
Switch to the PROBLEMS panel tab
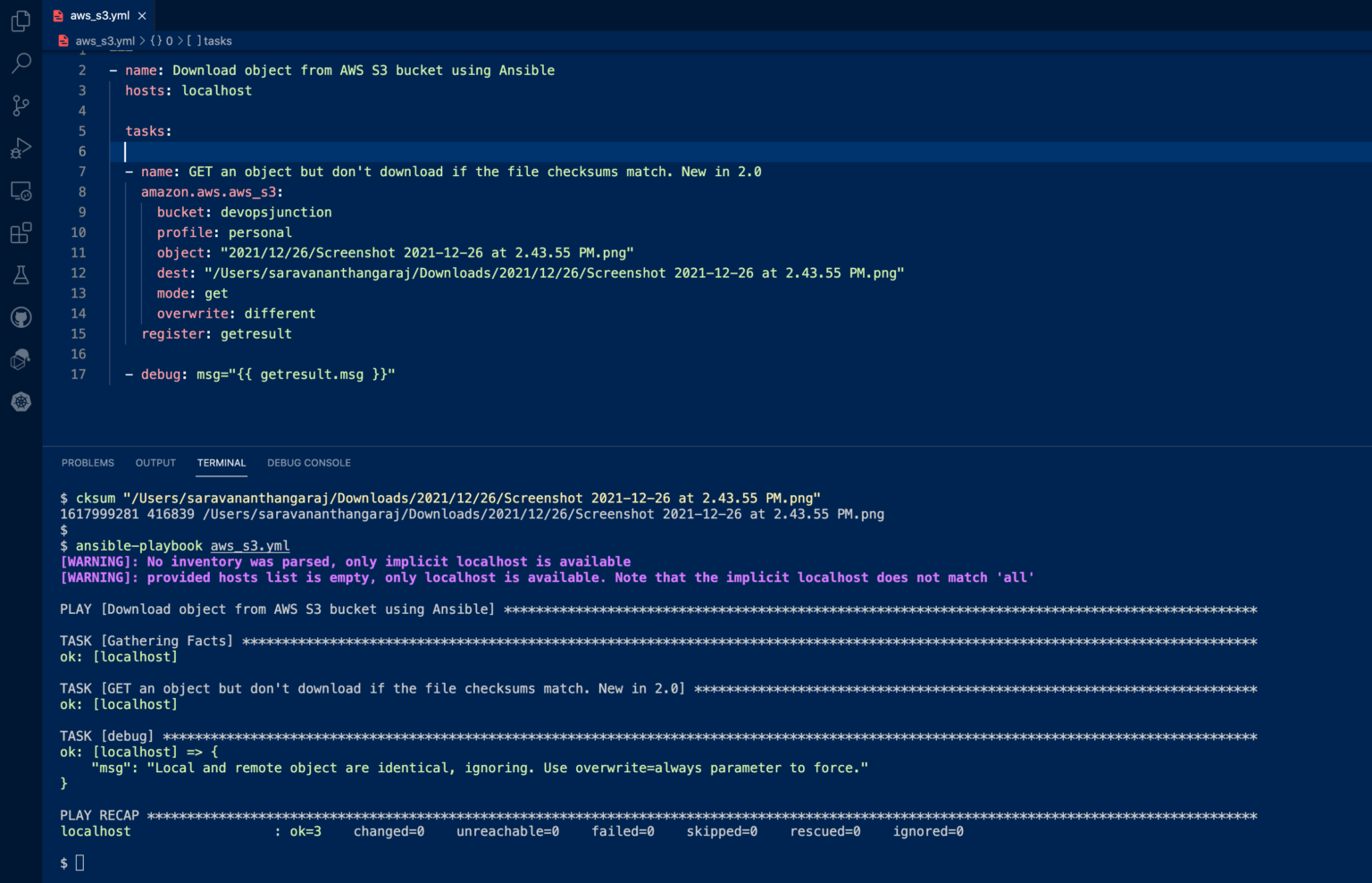tap(88, 463)
